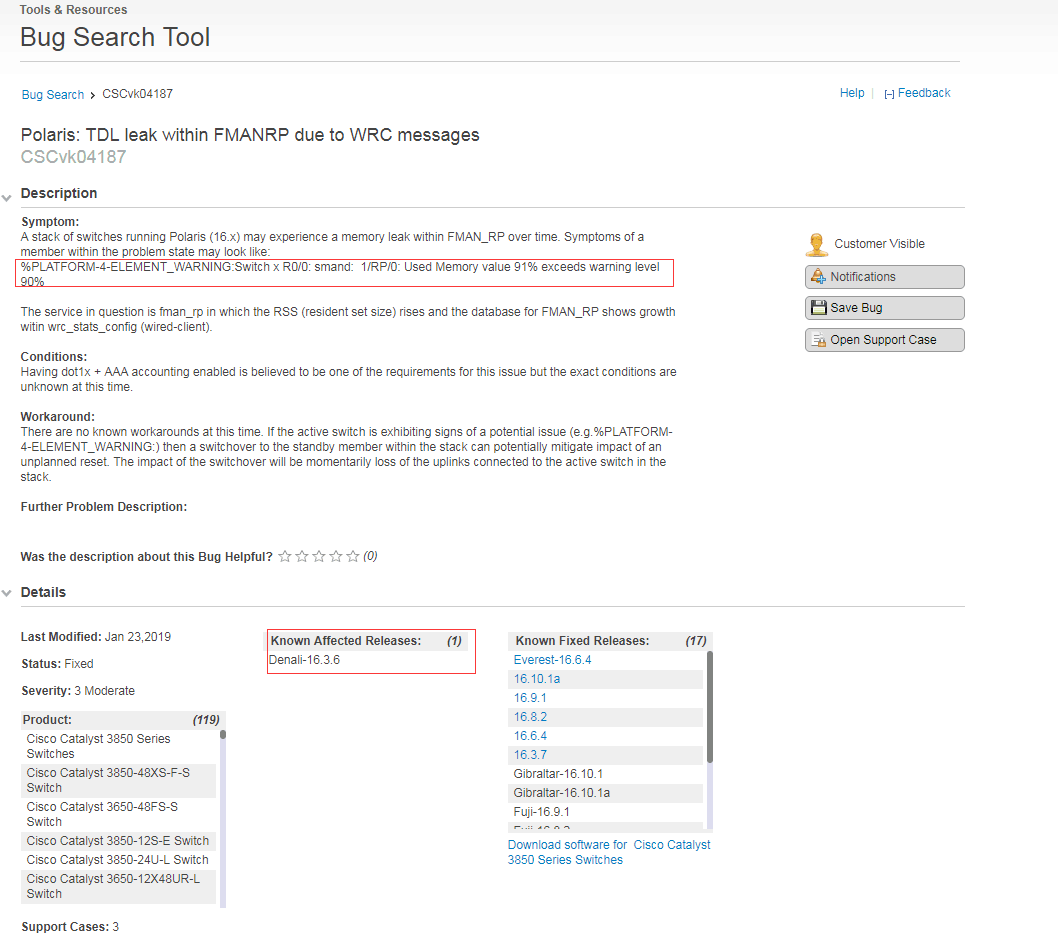Select Cisco Catalyst 3850-12S-E Switch product
Viewport: 1058px width, 947px height.
118,841
